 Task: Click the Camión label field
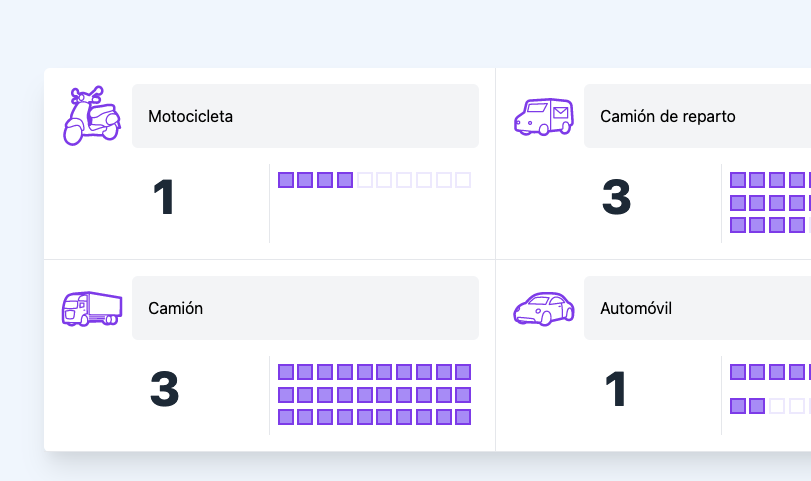[x=305, y=308]
